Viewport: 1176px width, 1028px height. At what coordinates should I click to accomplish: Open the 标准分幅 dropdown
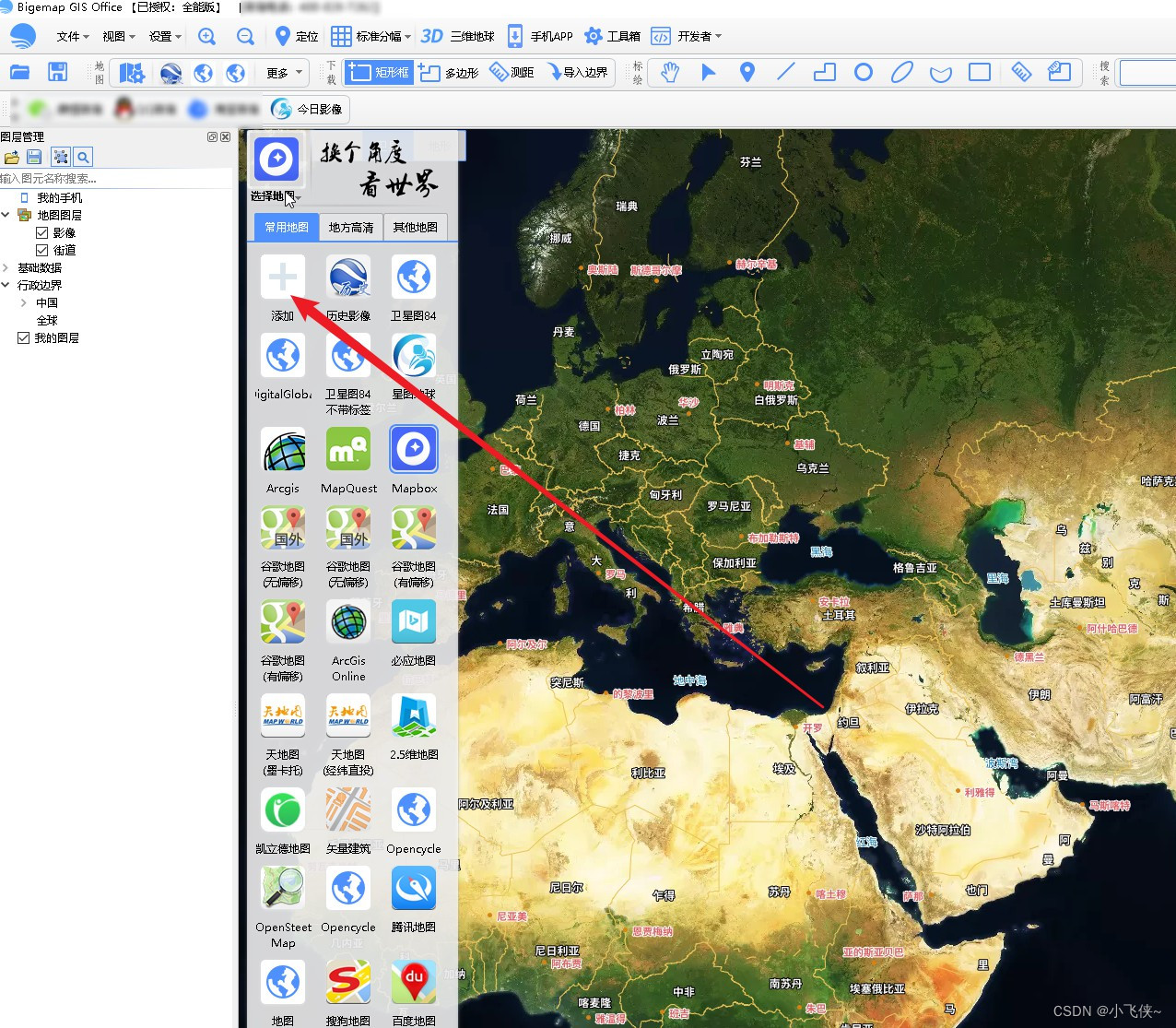(x=371, y=36)
